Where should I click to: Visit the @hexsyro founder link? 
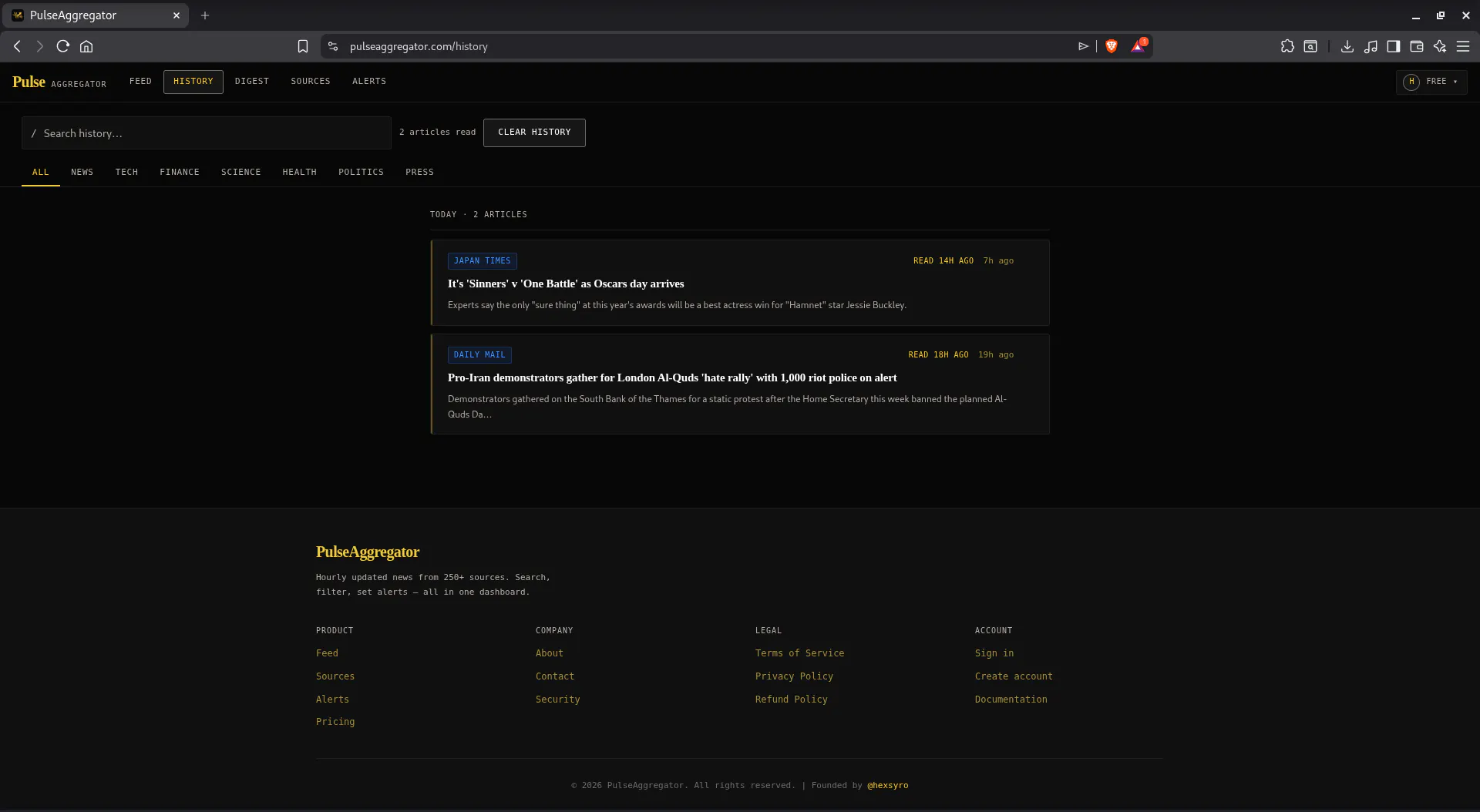coord(888,786)
